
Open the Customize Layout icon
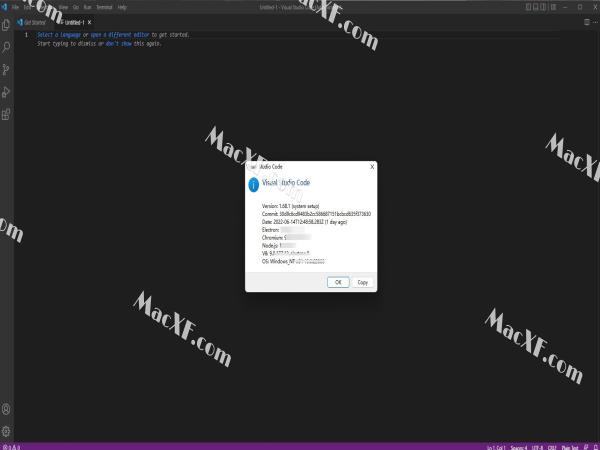point(553,7)
